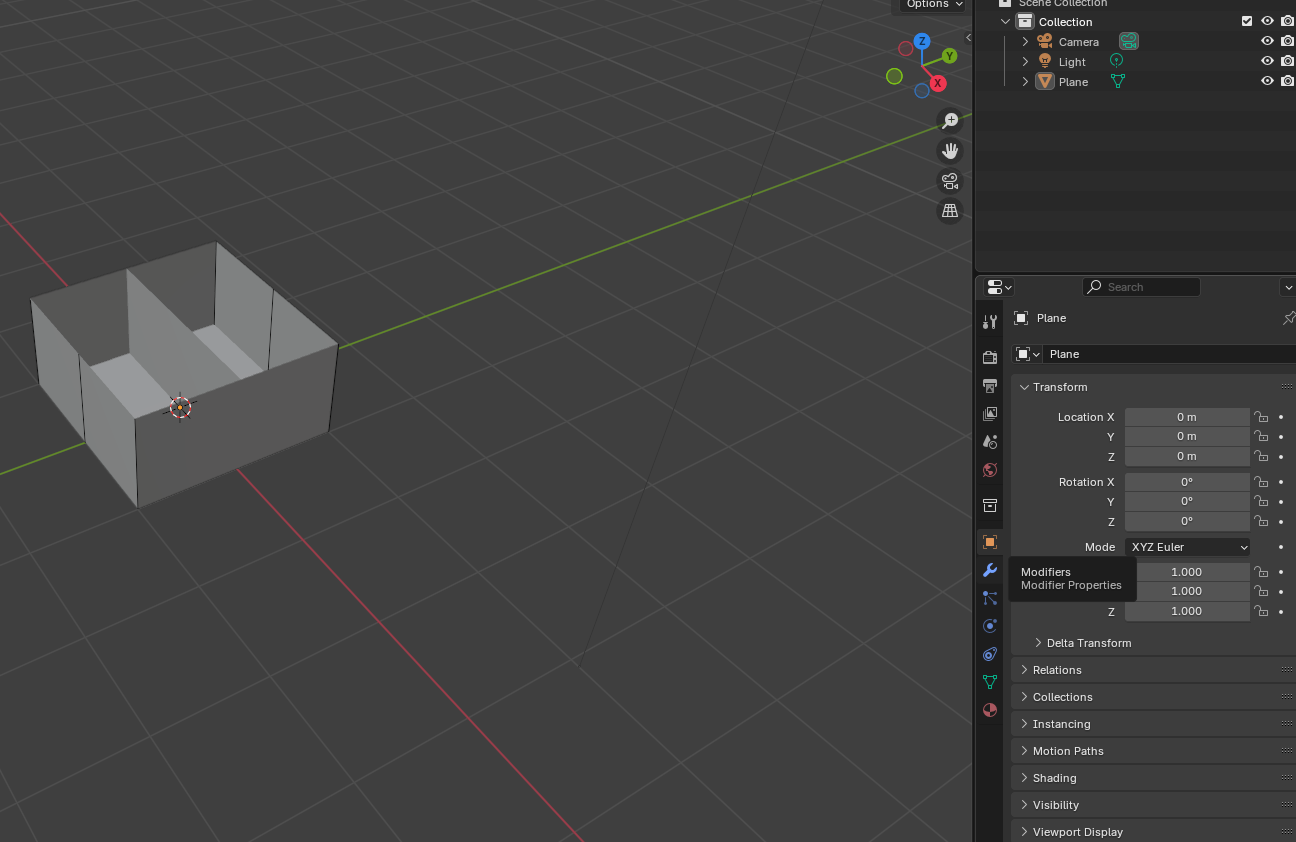Viewport: 1296px width, 842px height.
Task: Open the Render properties tab
Action: tap(990, 357)
